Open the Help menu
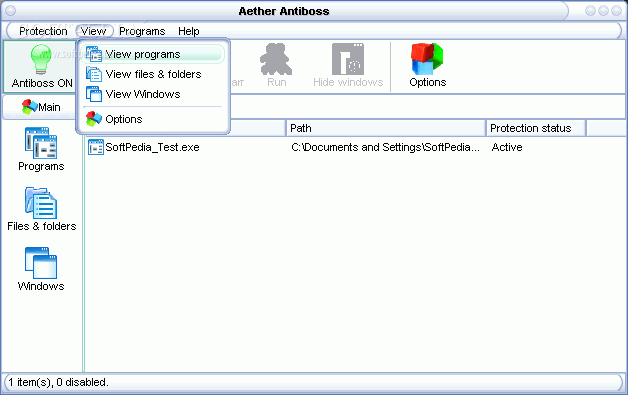 point(189,31)
